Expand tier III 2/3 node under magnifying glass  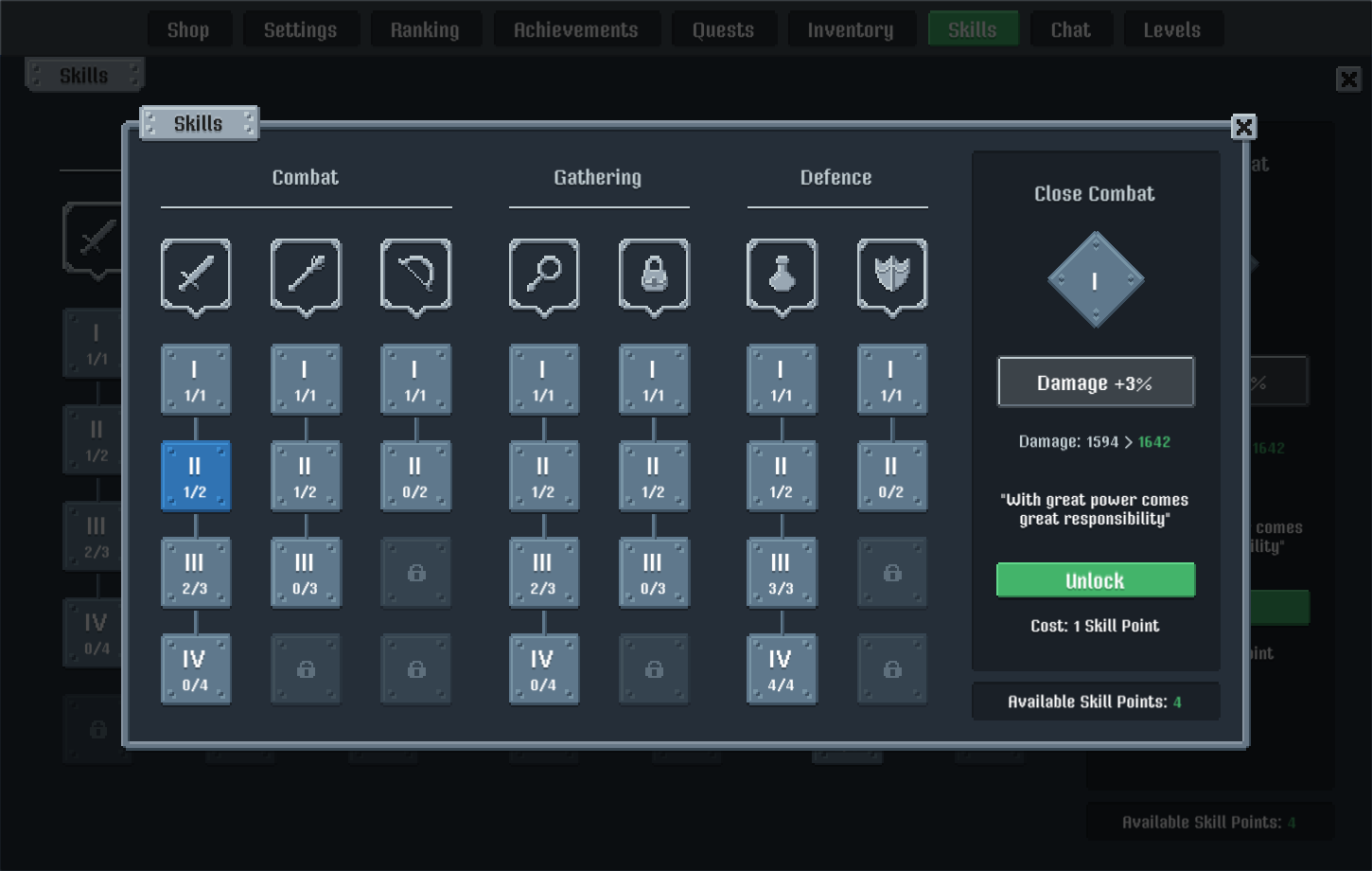tap(544, 573)
